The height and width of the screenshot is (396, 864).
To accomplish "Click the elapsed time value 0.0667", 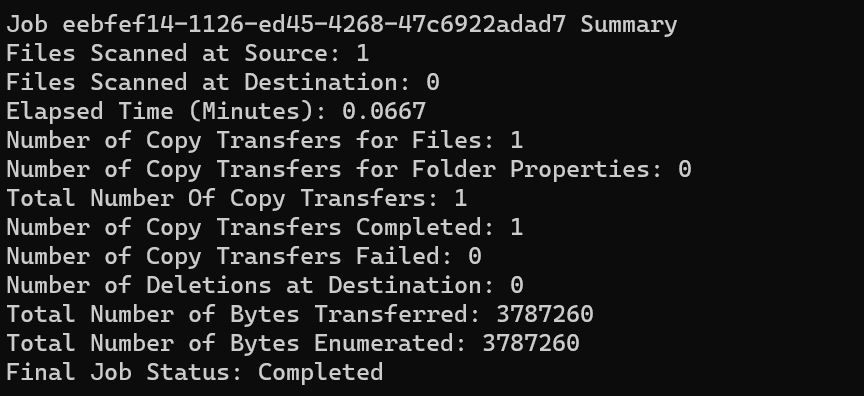I will coord(384,111).
